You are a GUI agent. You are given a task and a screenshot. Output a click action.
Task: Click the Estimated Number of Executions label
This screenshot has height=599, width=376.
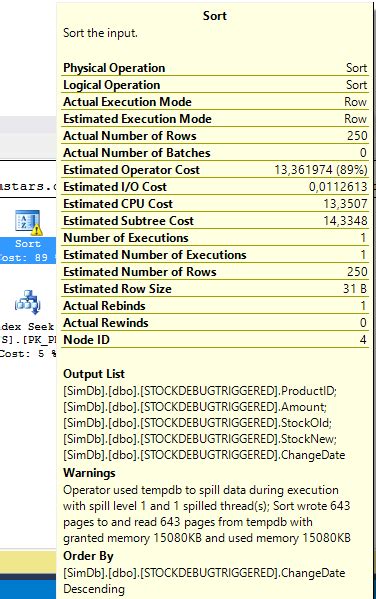pyautogui.click(x=154, y=254)
